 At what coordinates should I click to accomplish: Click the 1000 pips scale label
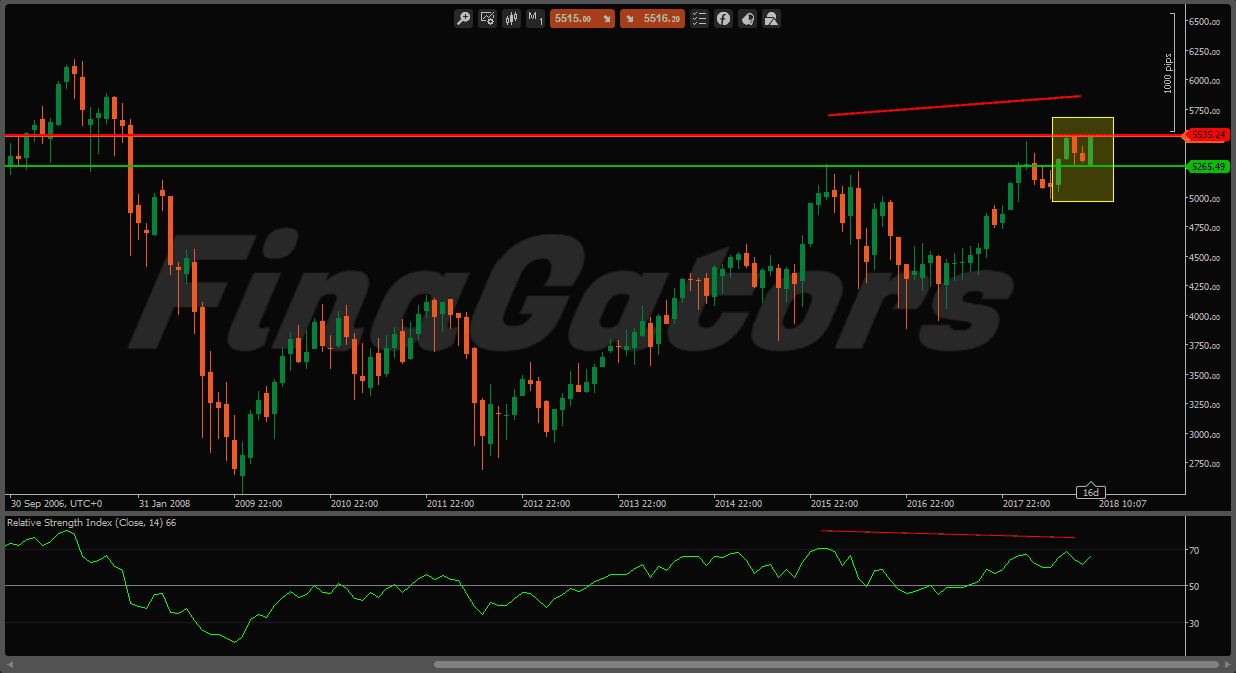[1167, 73]
